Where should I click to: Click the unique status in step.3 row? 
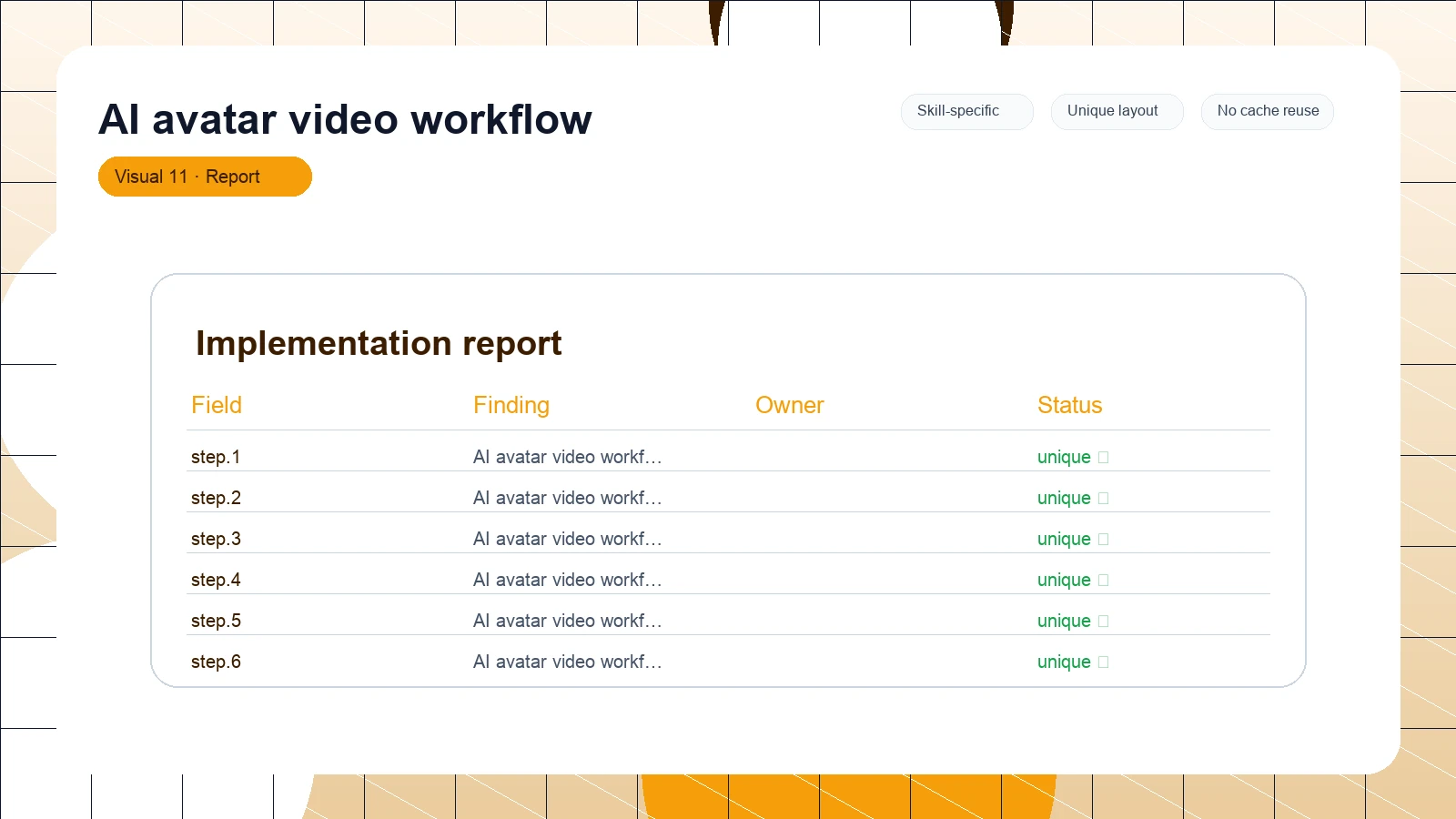[x=1073, y=539]
